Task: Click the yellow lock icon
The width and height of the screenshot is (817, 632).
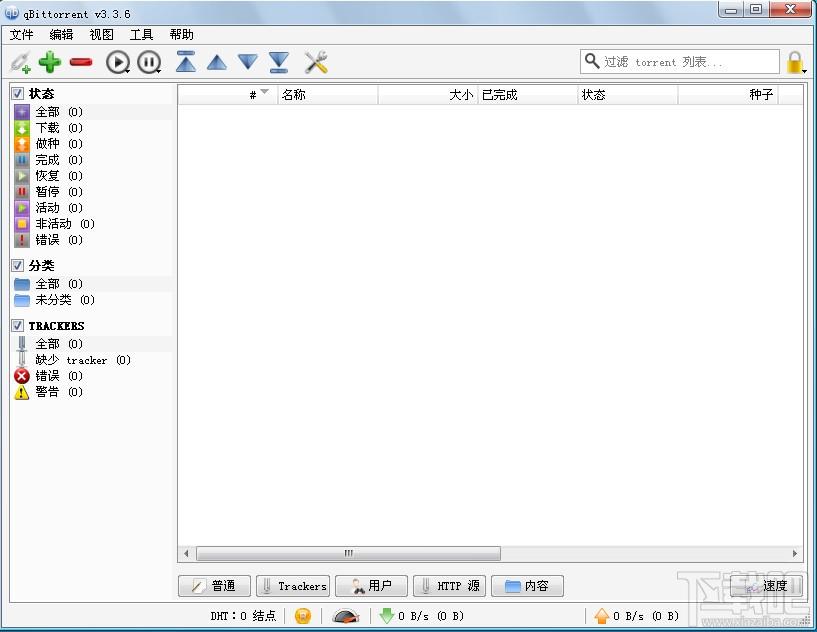Action: pos(794,63)
